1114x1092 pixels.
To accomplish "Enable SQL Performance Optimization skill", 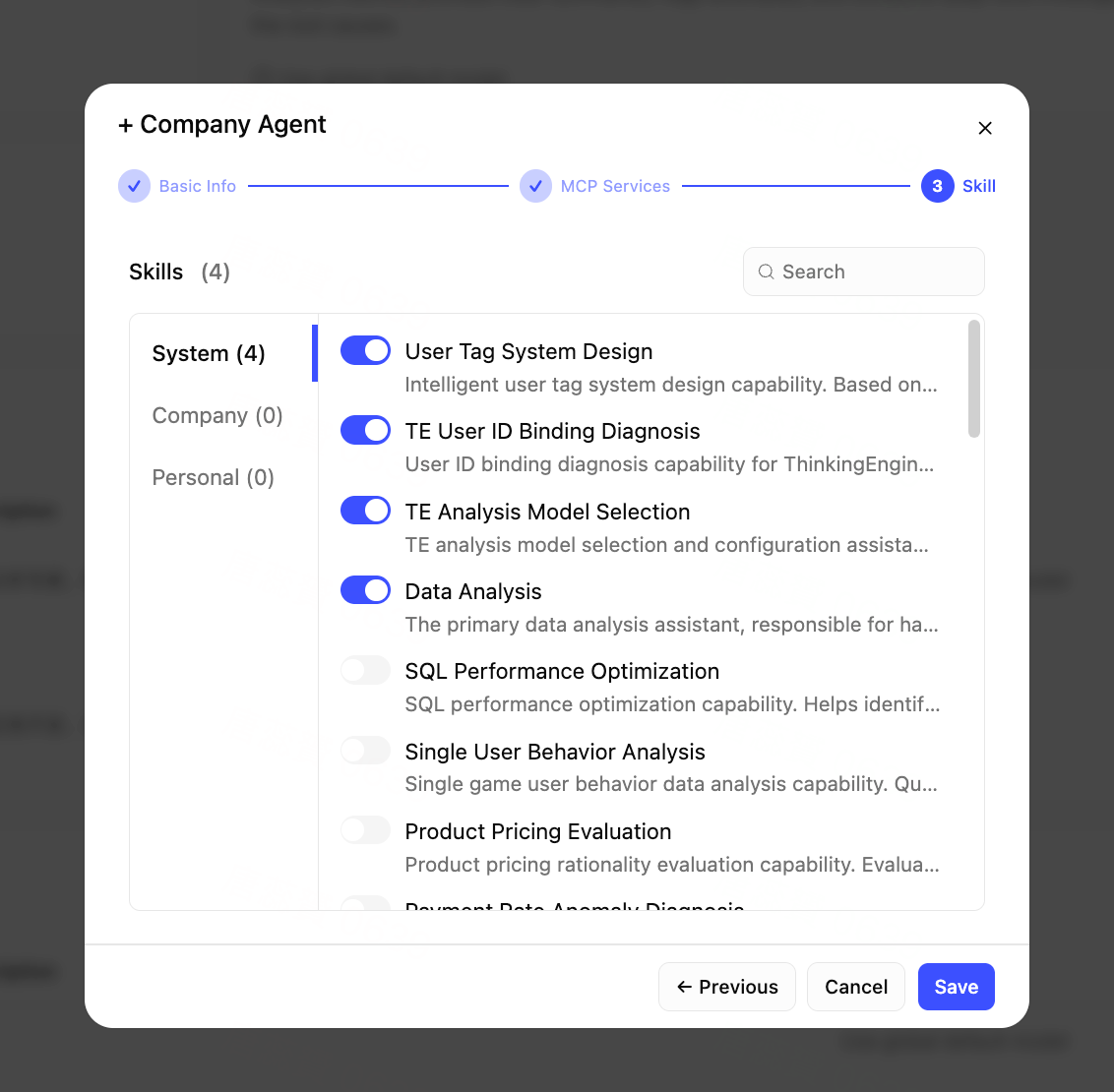I will click(x=365, y=670).
